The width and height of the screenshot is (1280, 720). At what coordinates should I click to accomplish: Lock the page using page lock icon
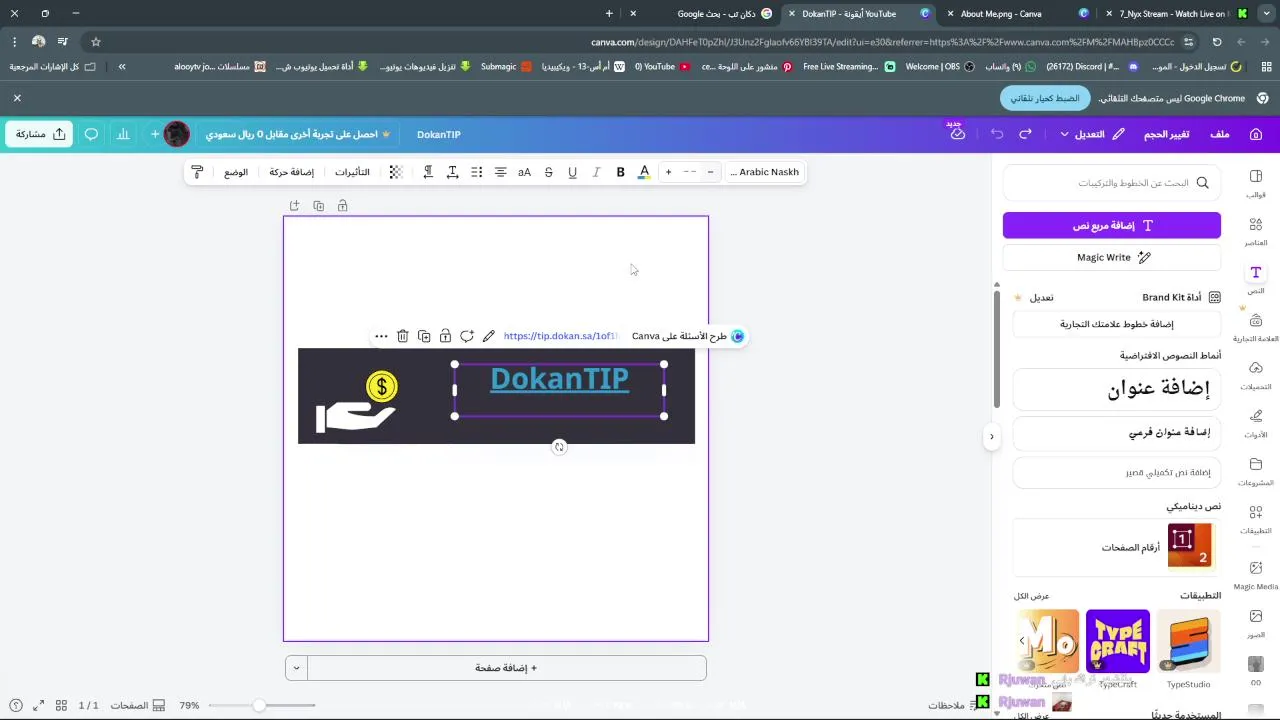(342, 206)
